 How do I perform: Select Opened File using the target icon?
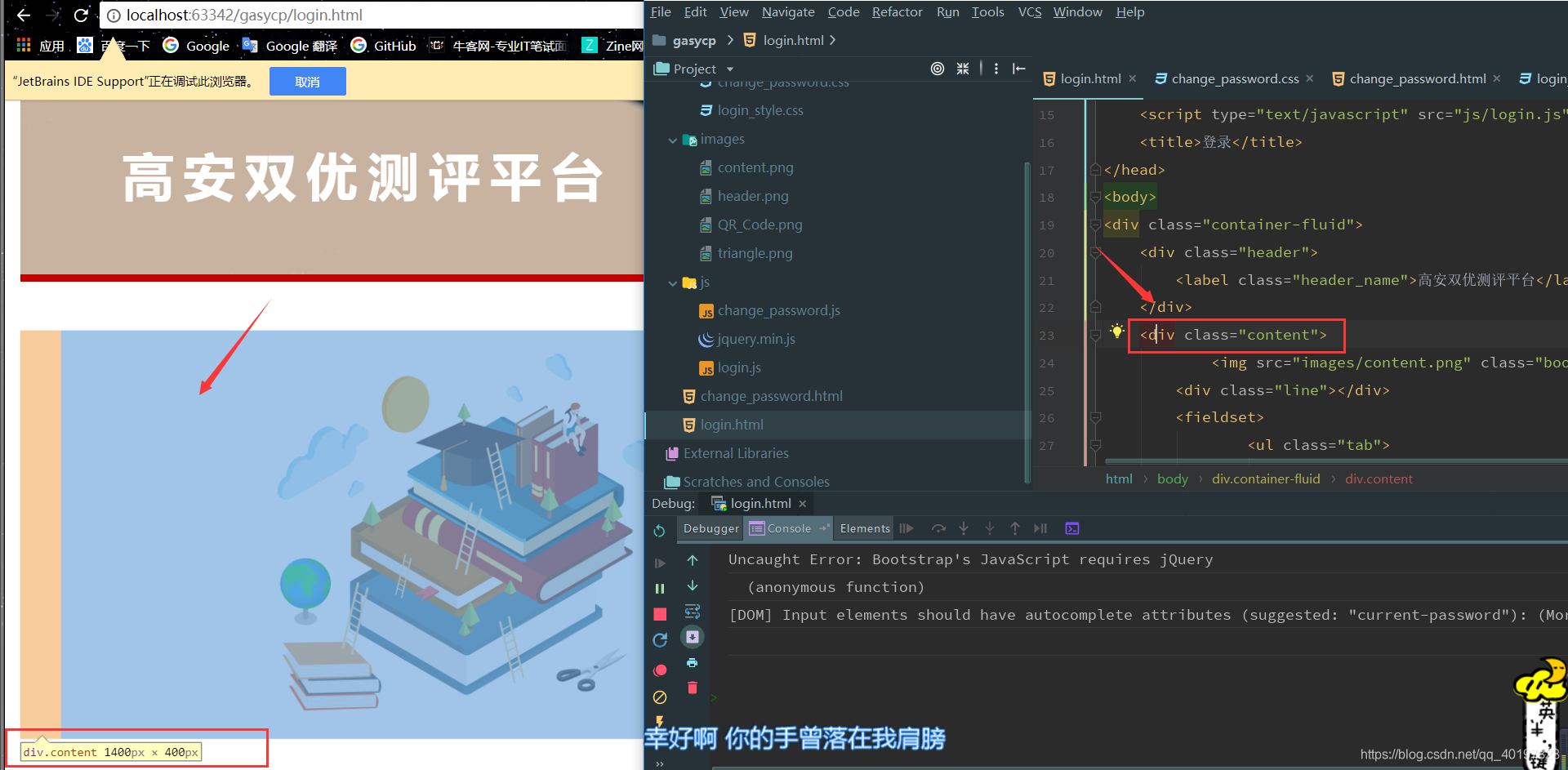click(938, 69)
